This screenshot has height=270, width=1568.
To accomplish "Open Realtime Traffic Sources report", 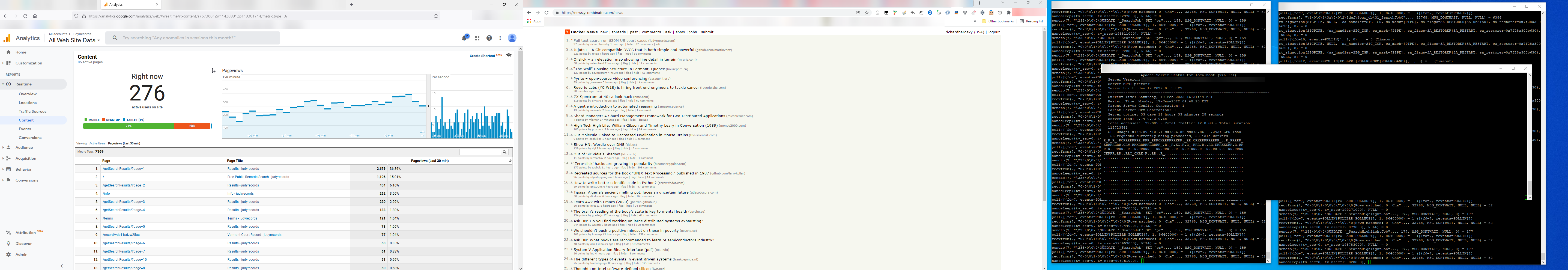I will (32, 112).
